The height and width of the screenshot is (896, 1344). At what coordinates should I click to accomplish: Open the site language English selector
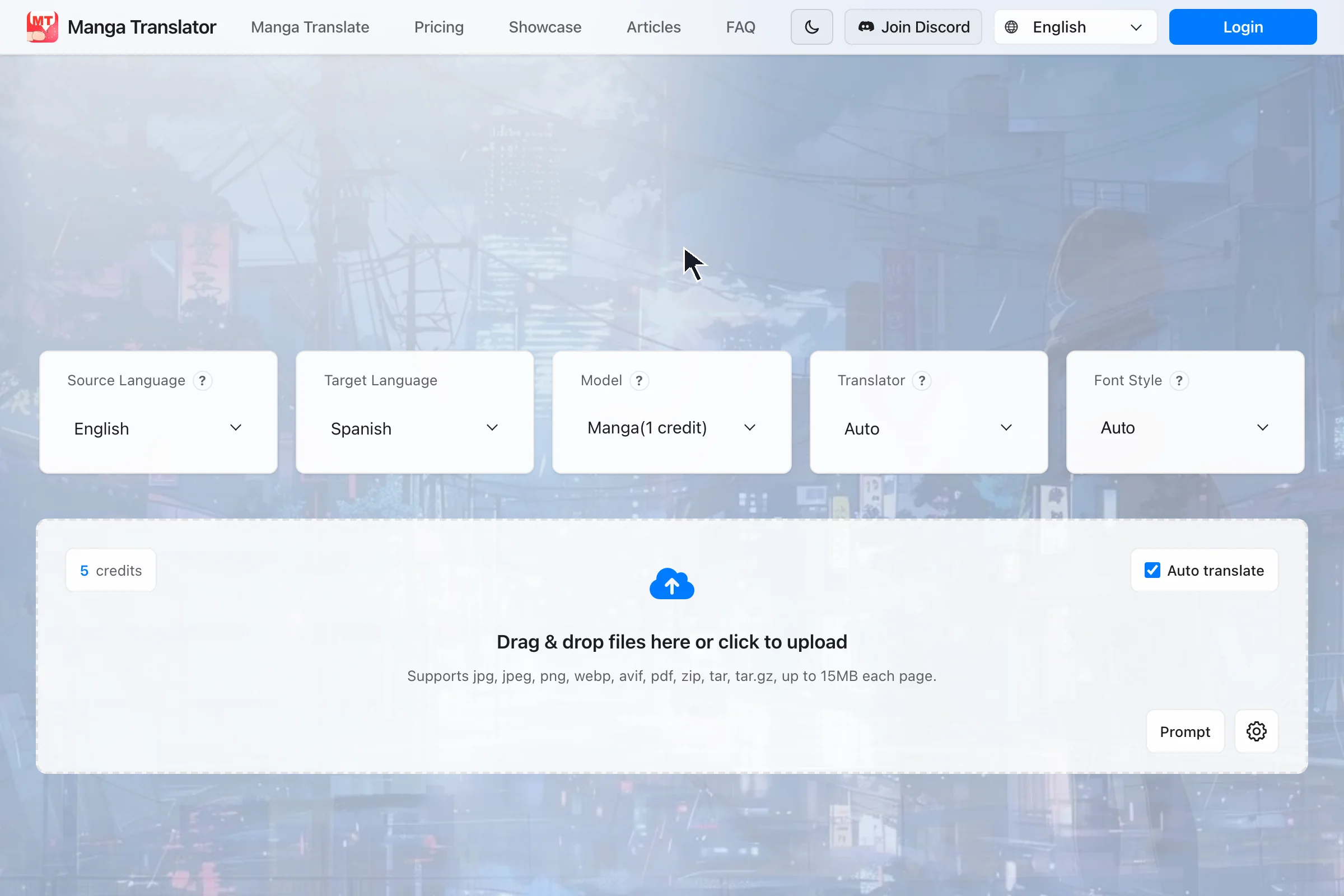pyautogui.click(x=1075, y=27)
